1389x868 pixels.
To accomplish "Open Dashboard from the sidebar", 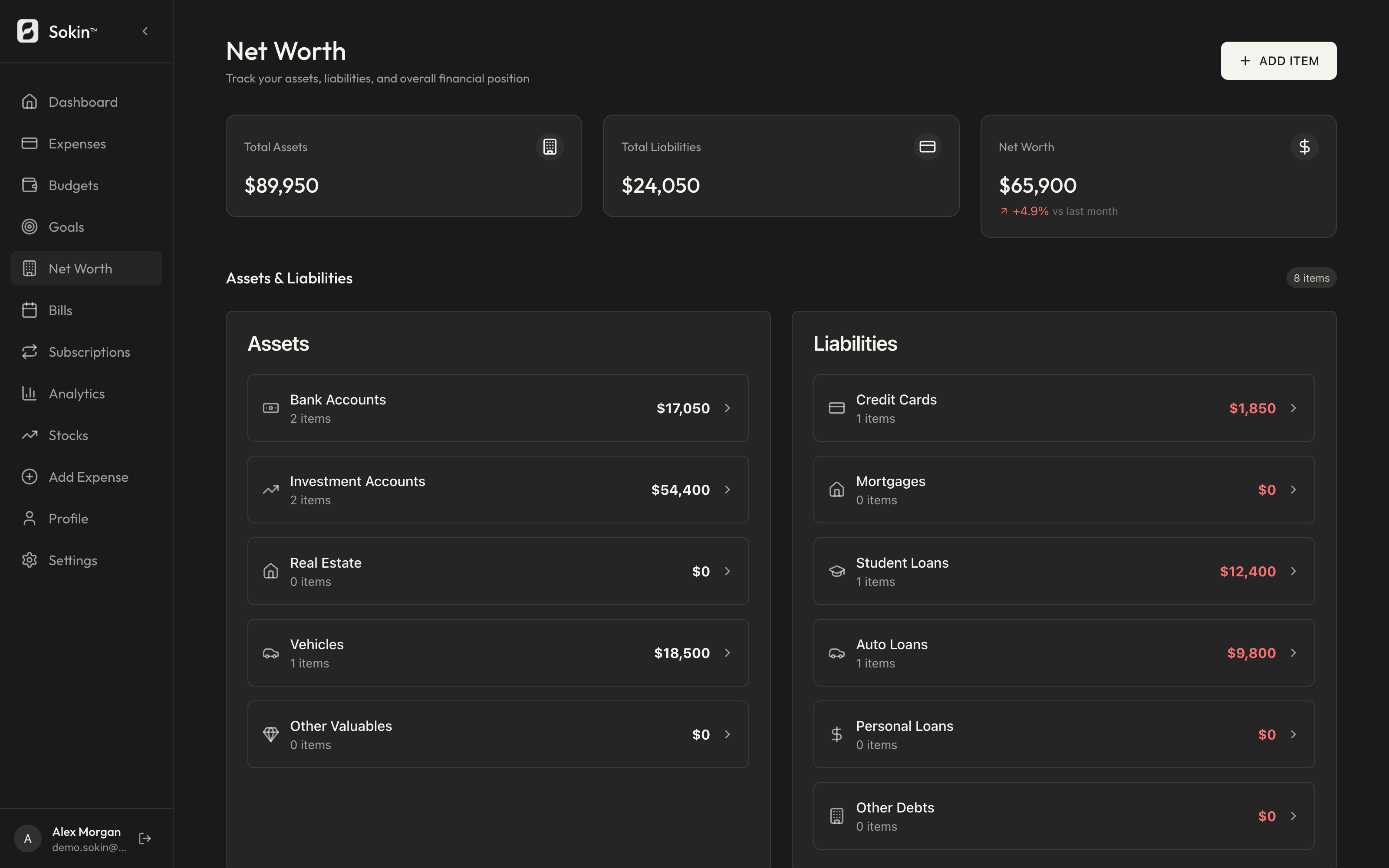I will click(x=86, y=102).
